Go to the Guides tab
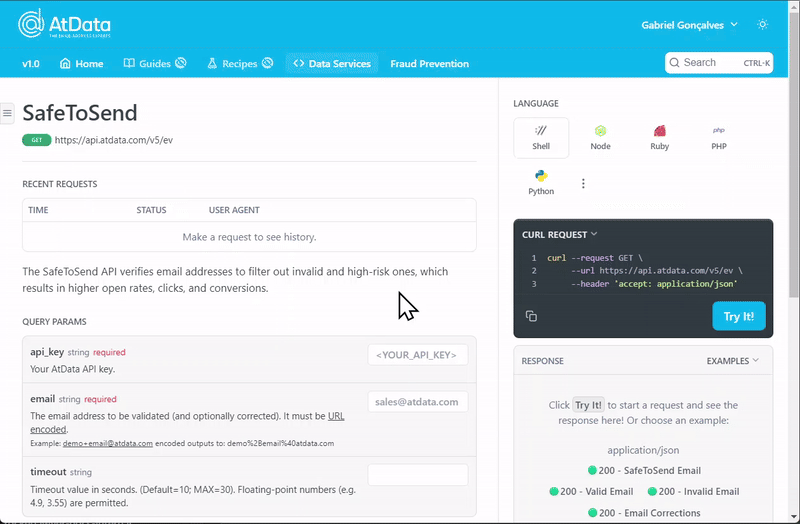Screen dimensions: 800x524 tap(155, 63)
